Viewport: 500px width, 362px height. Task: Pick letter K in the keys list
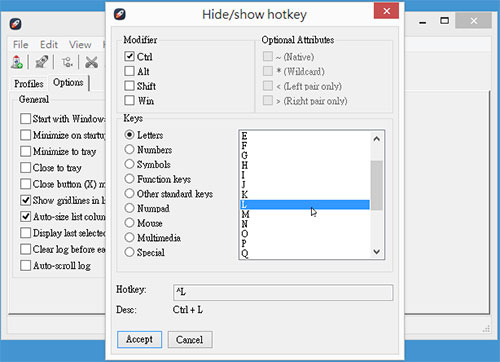pyautogui.click(x=305, y=194)
